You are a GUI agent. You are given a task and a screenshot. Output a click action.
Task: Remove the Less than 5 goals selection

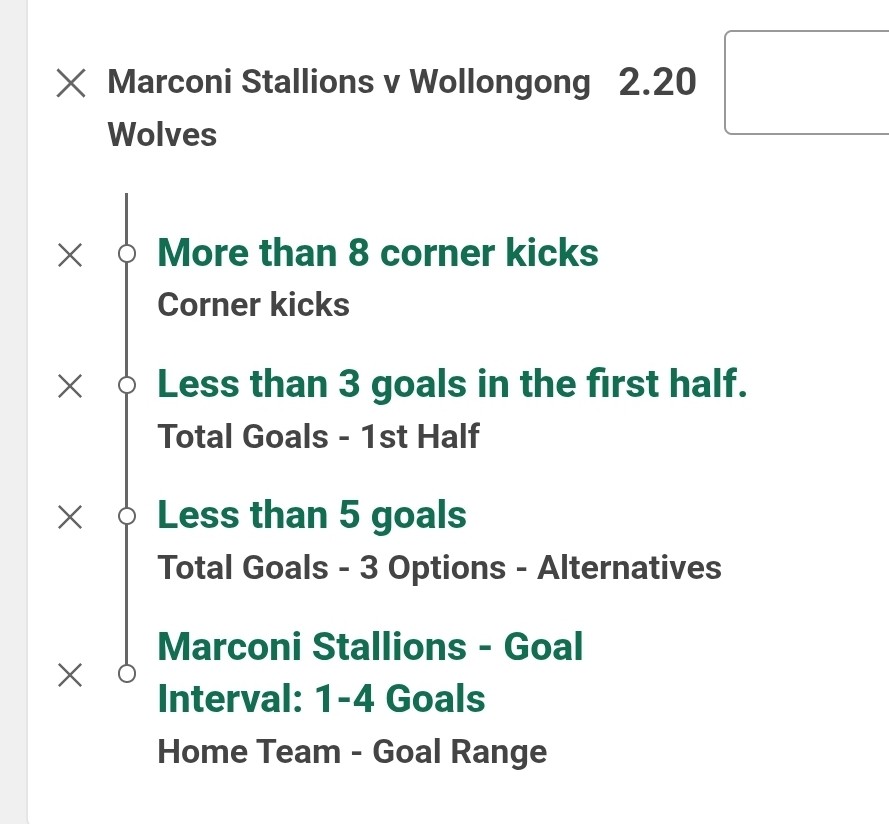click(70, 517)
